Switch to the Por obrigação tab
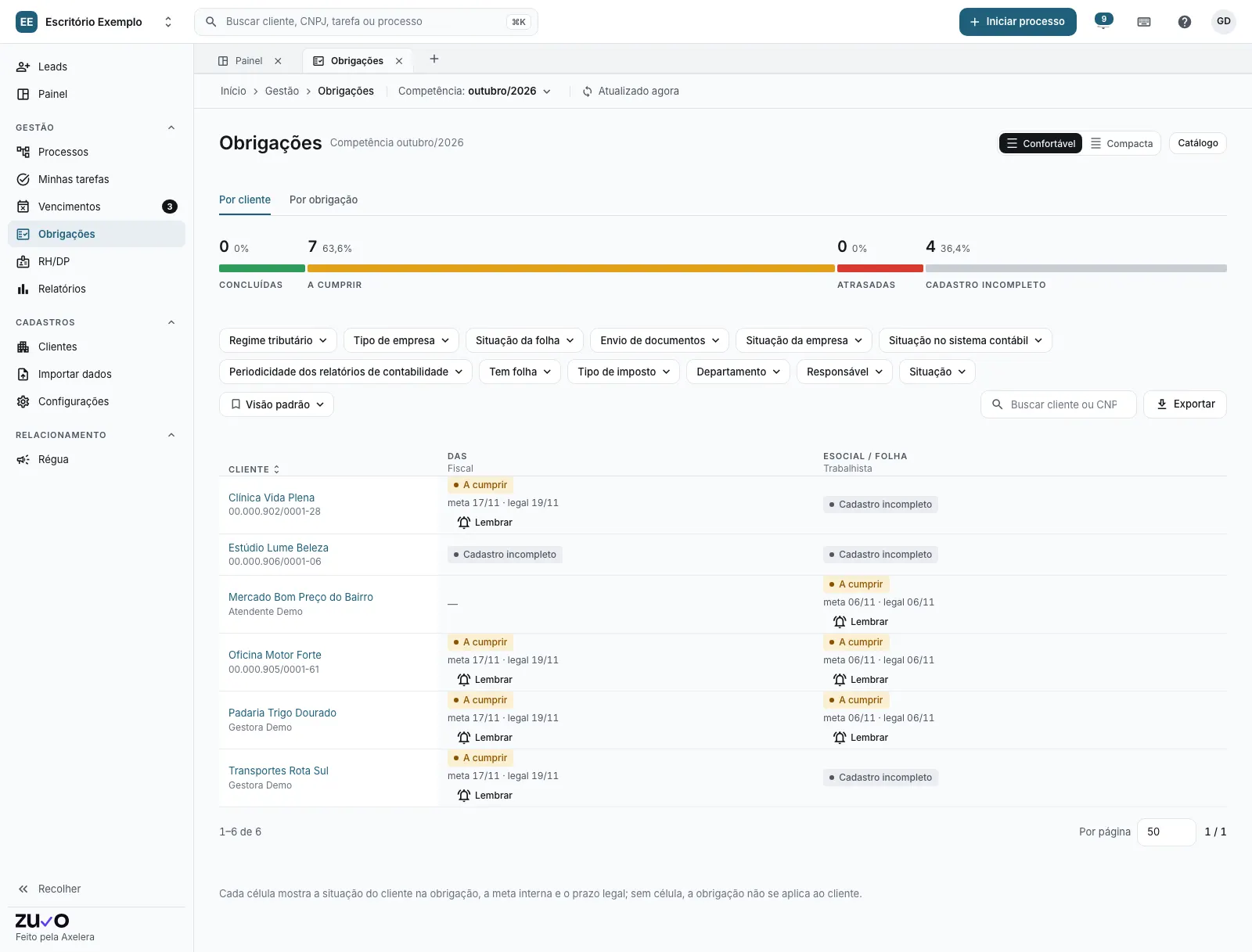 pos(323,200)
